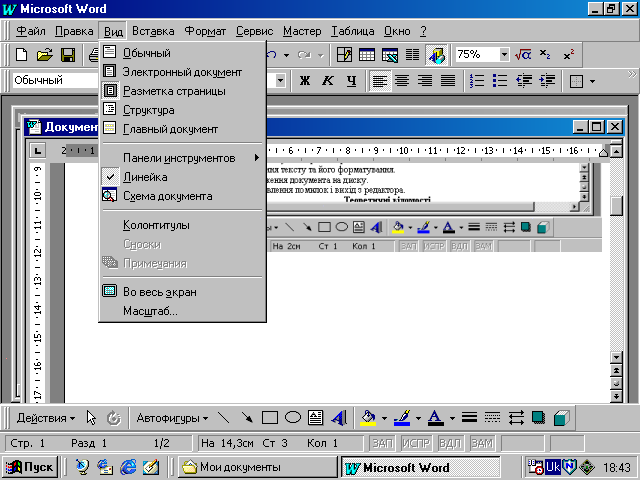Open the equation editor square root icon

pos(523,55)
